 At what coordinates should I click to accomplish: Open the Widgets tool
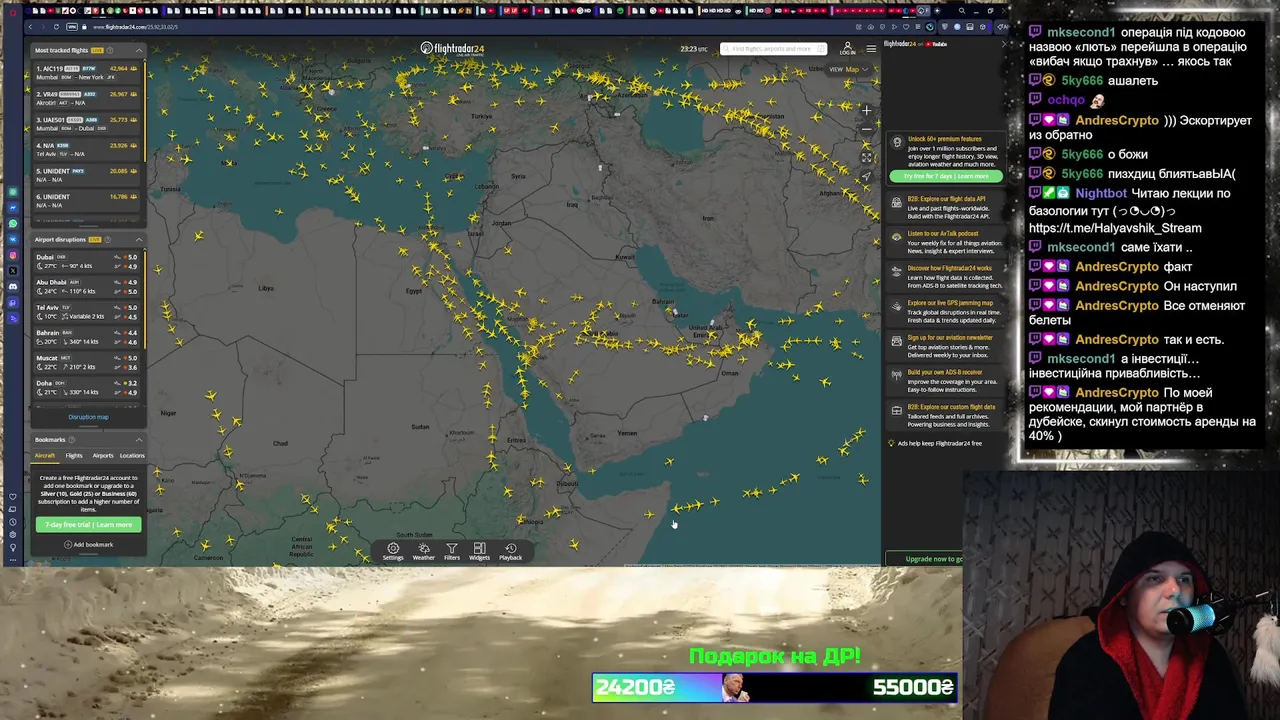pos(480,551)
